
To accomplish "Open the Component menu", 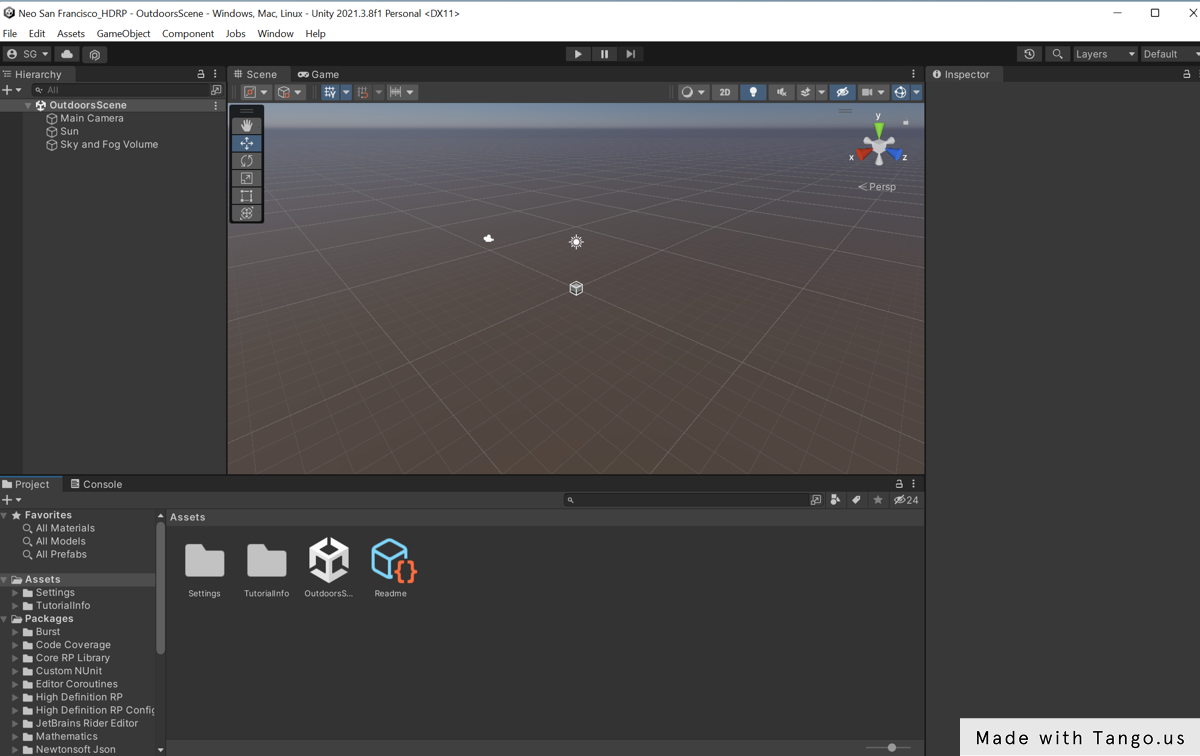I will [188, 34].
